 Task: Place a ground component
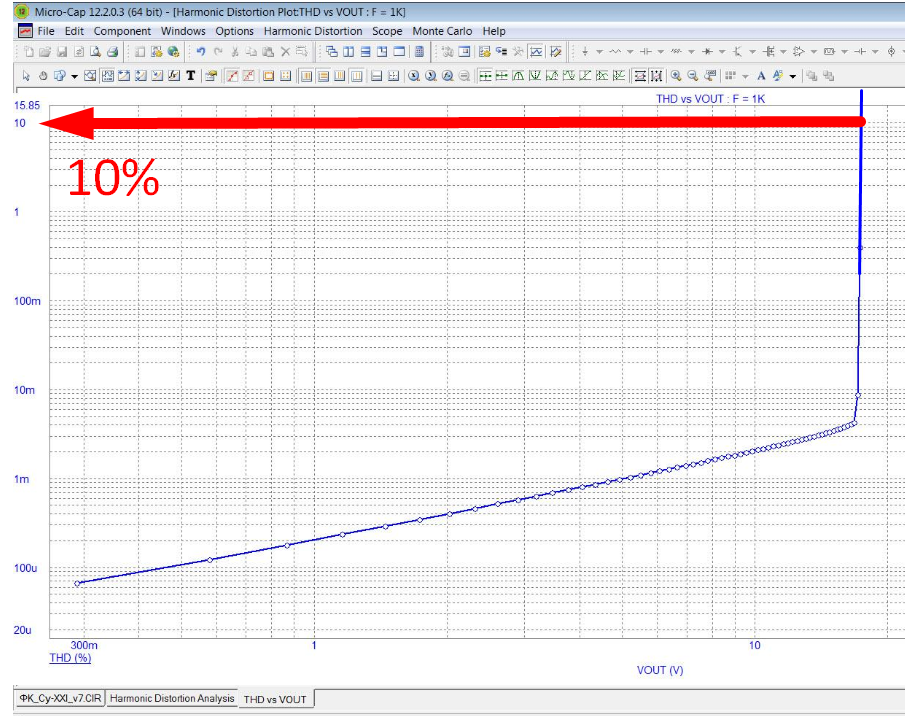(x=585, y=52)
